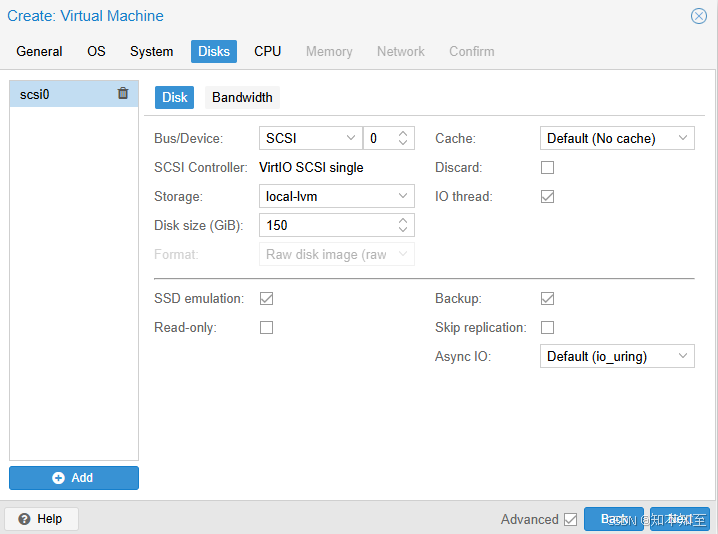718x534 pixels.
Task: Open Help documentation
Action: coord(41,519)
